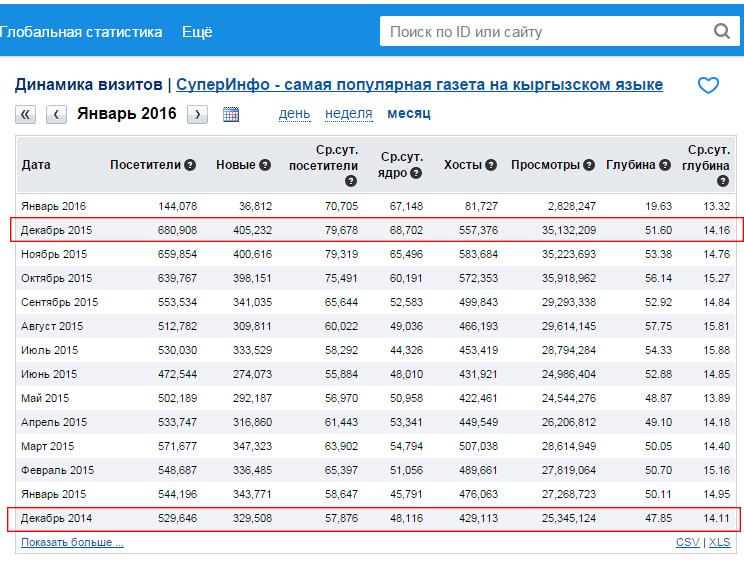Select the Апрель 2015 row label
The width and height of the screenshot is (744, 565).
(54, 422)
